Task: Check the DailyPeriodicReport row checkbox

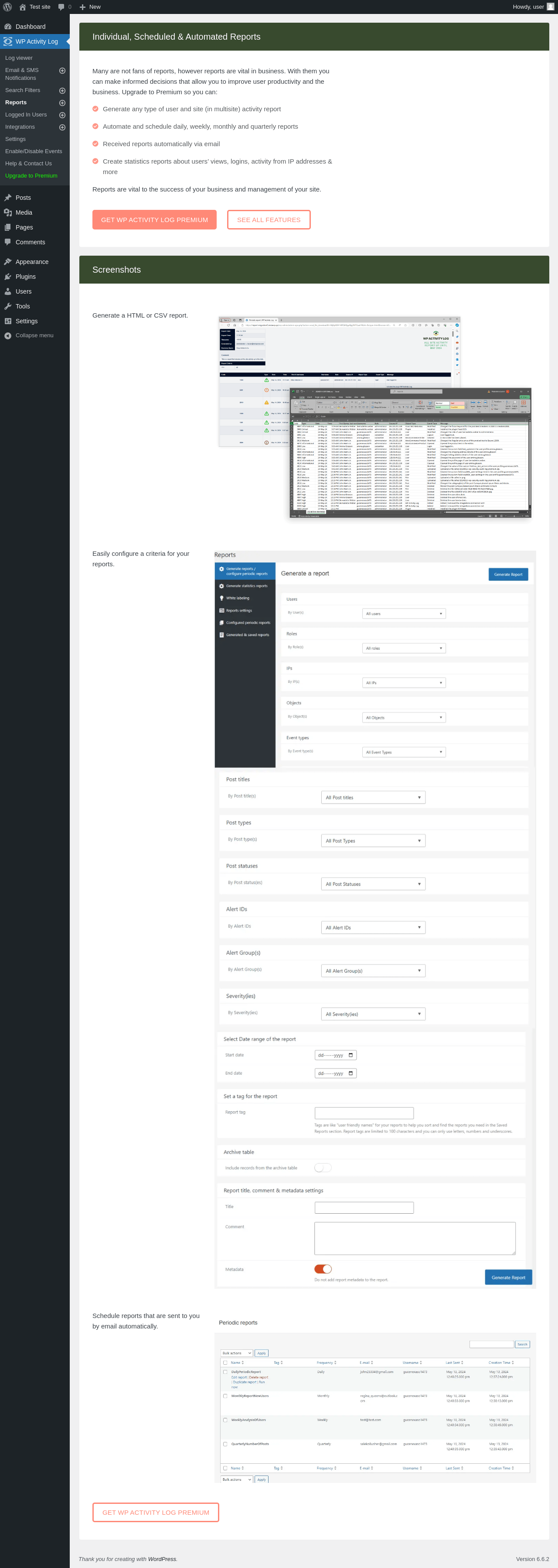Action: pos(225,1372)
